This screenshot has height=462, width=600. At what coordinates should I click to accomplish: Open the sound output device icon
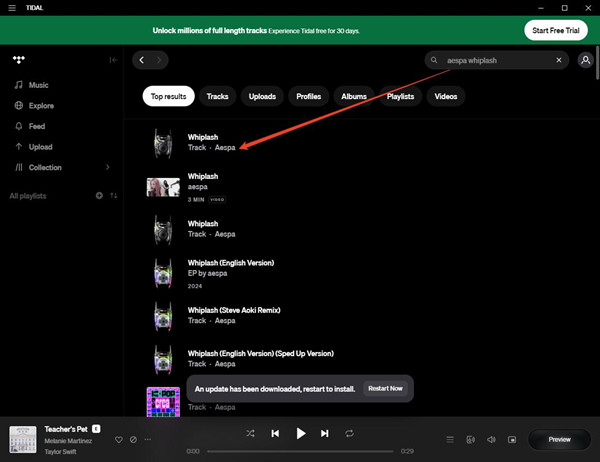[x=471, y=439]
